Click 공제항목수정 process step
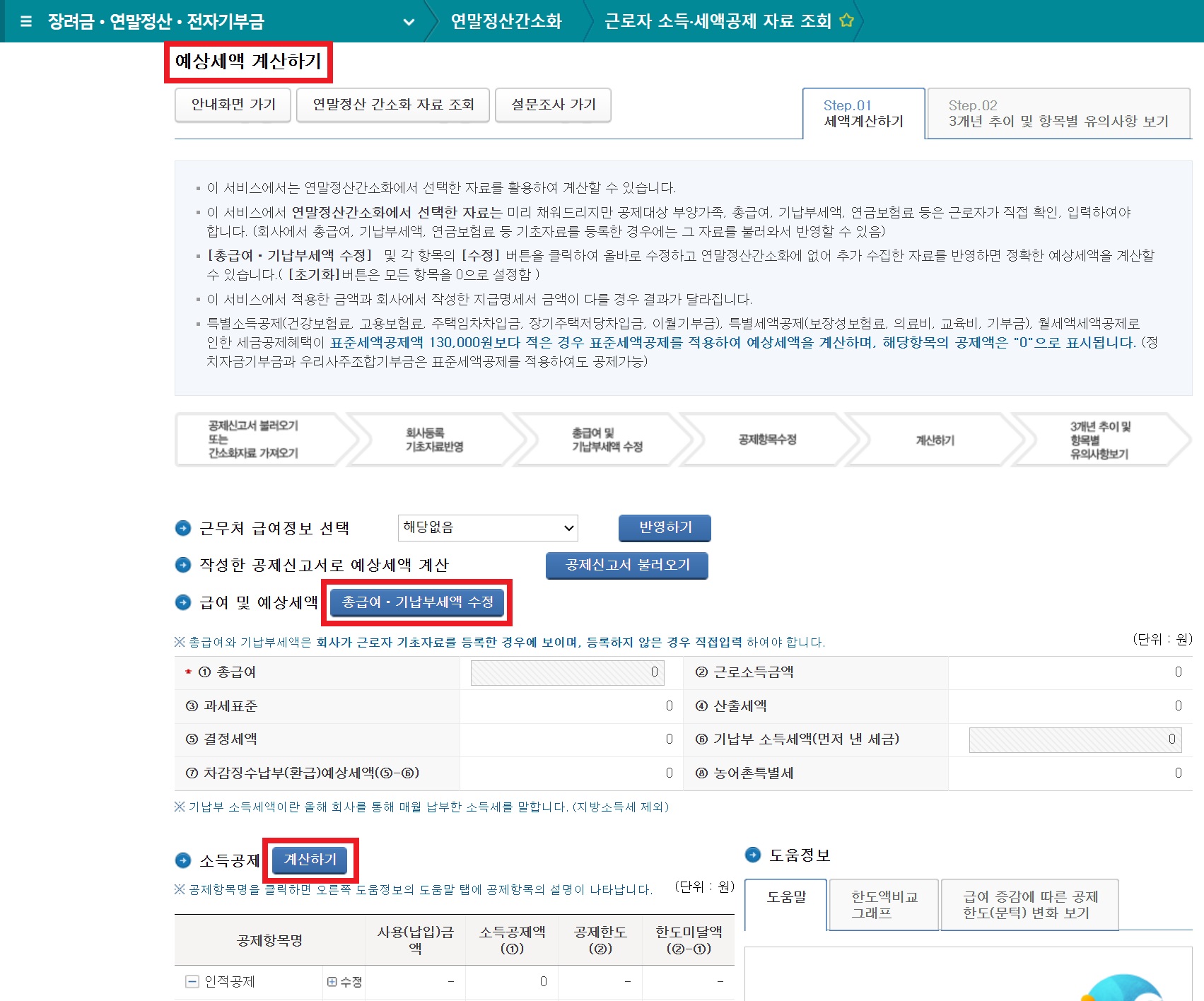 (x=767, y=439)
